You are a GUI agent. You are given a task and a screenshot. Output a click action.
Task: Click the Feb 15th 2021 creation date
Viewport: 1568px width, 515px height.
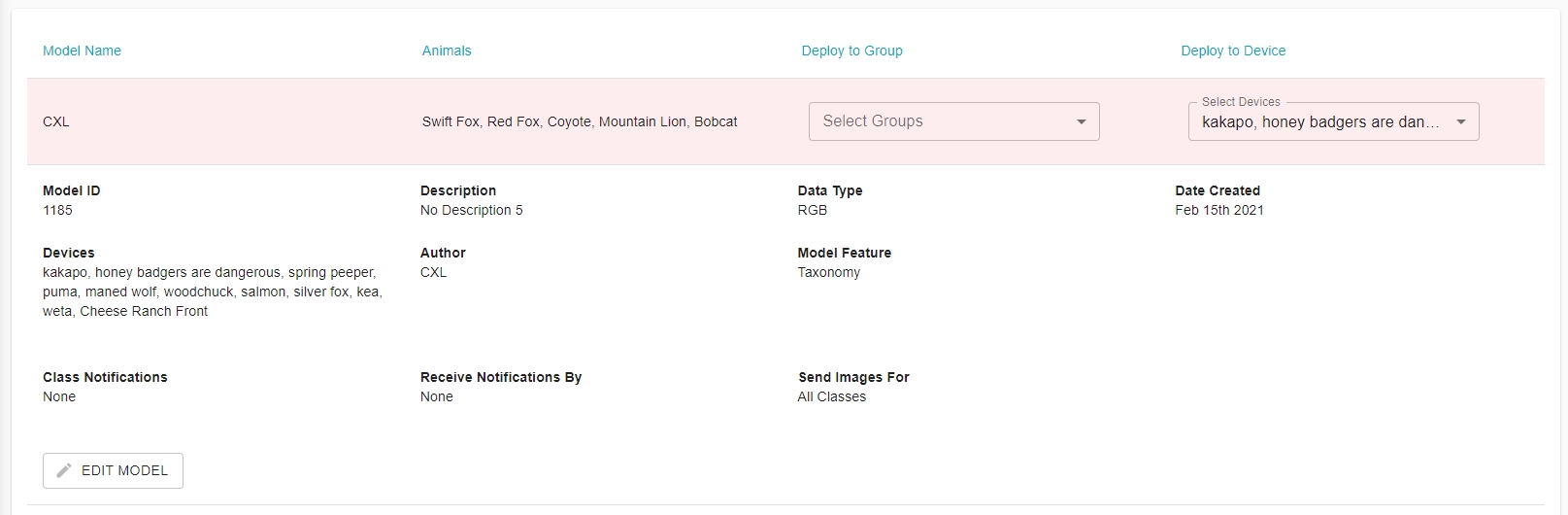point(1219,210)
